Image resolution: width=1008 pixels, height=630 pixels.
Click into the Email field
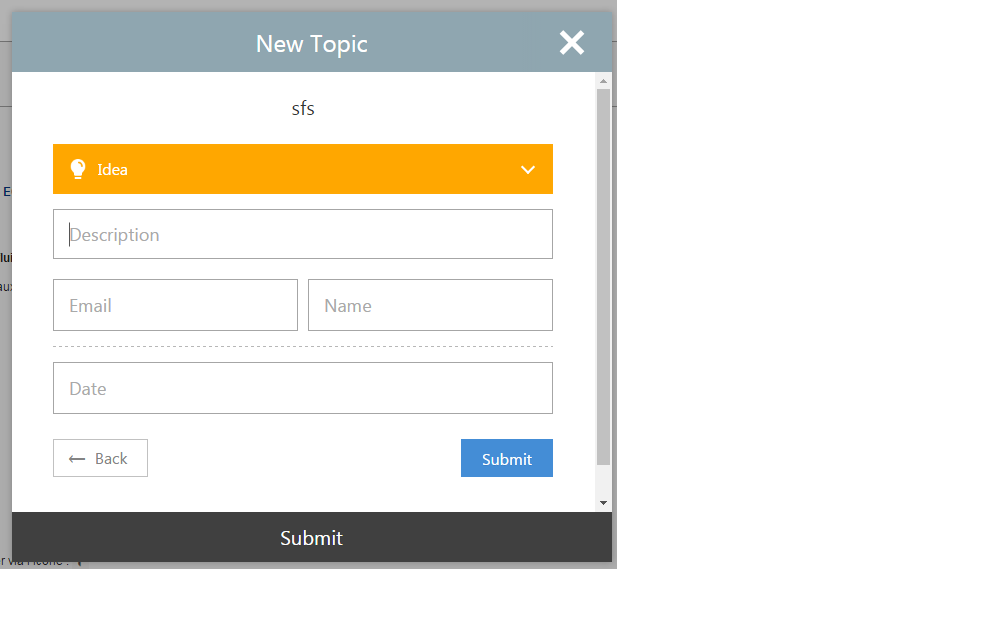tap(175, 305)
